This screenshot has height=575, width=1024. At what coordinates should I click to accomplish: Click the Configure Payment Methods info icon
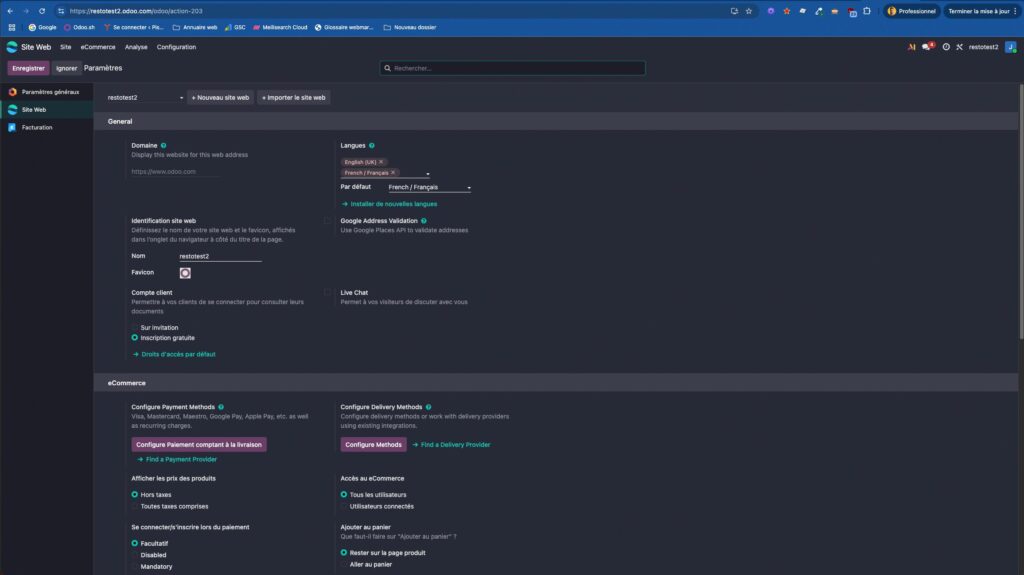[221, 407]
